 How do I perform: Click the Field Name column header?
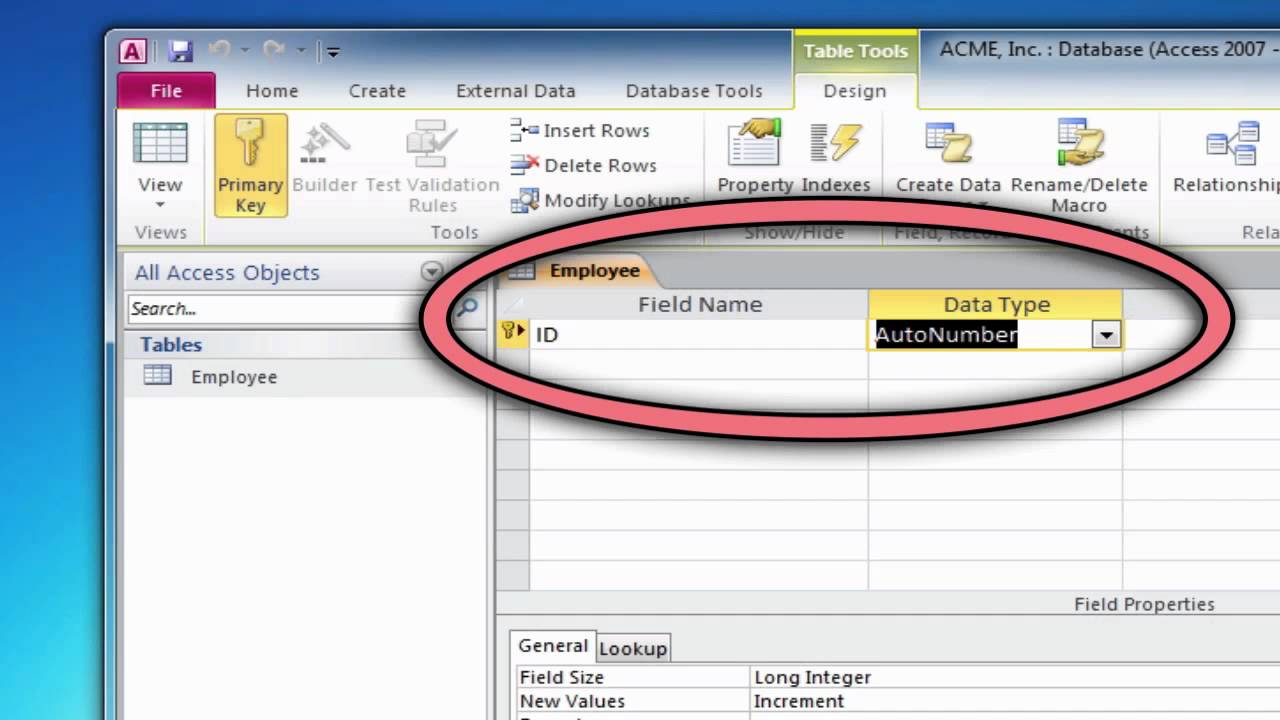coord(699,304)
